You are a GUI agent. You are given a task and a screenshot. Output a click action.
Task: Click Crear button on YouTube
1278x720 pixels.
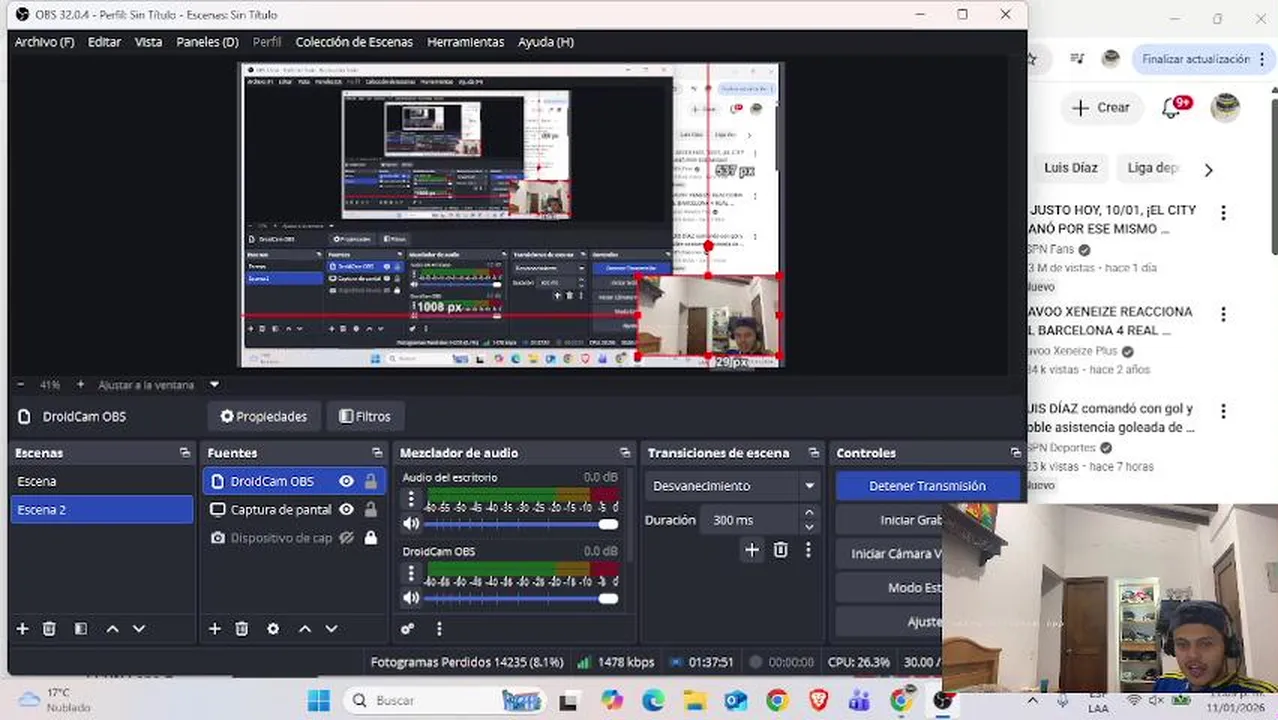[x=1101, y=107]
